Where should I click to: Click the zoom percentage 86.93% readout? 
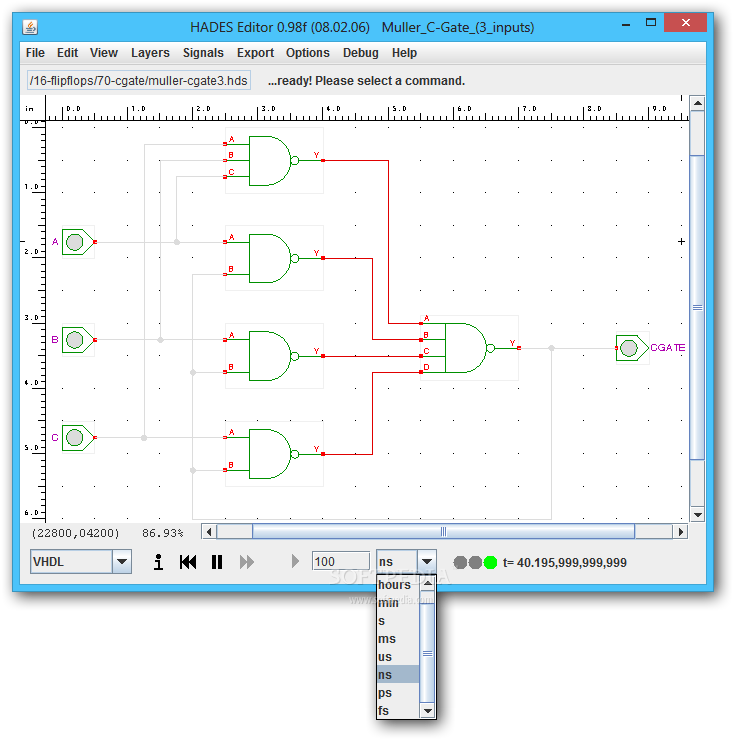click(x=162, y=533)
